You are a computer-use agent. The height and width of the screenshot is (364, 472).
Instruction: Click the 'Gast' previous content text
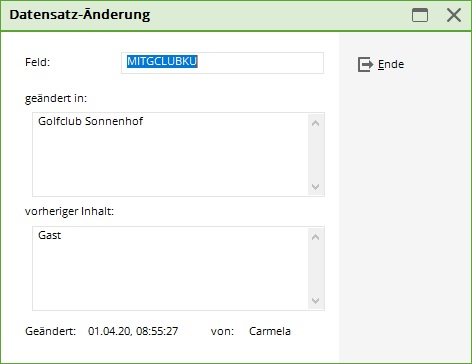click(49, 235)
